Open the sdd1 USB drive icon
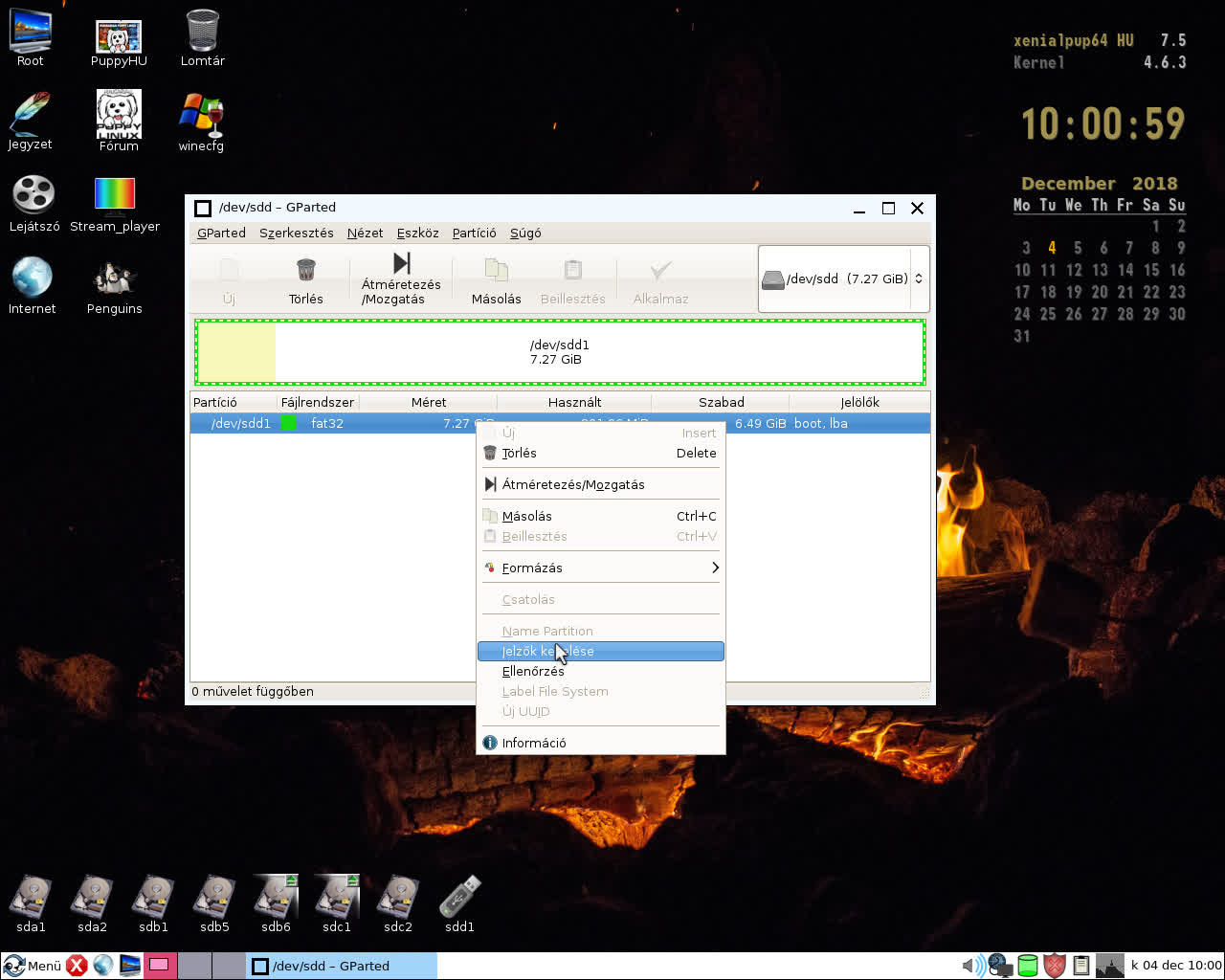 tap(459, 903)
